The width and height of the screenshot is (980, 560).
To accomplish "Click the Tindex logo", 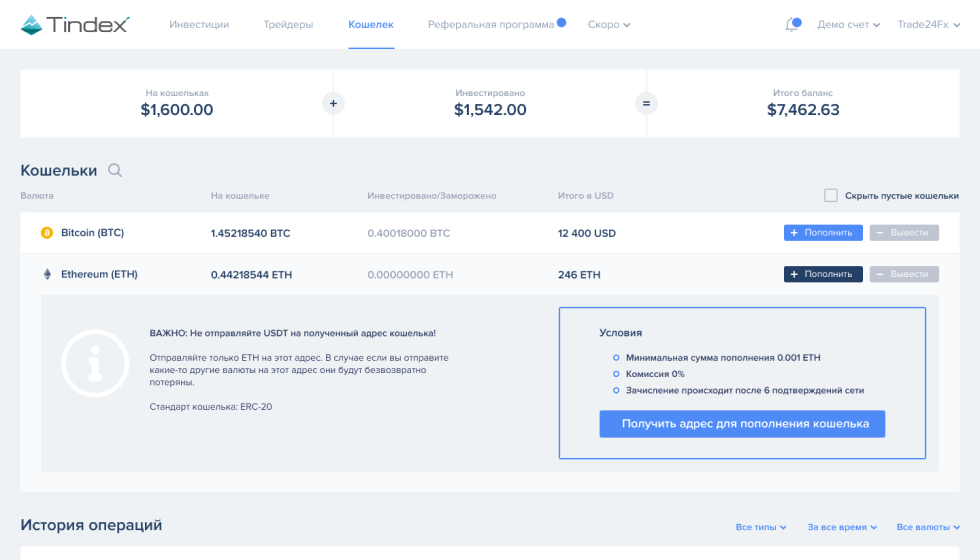I will (75, 24).
